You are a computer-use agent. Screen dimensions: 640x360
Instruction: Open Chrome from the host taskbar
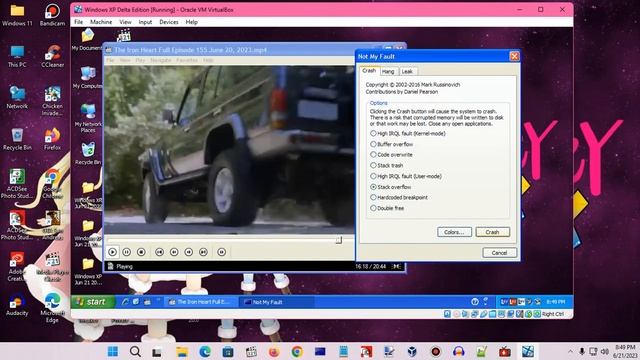point(297,351)
